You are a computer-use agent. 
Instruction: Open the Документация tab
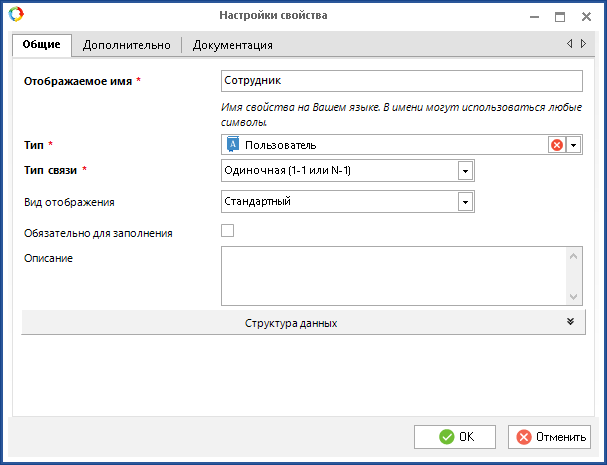(x=232, y=45)
